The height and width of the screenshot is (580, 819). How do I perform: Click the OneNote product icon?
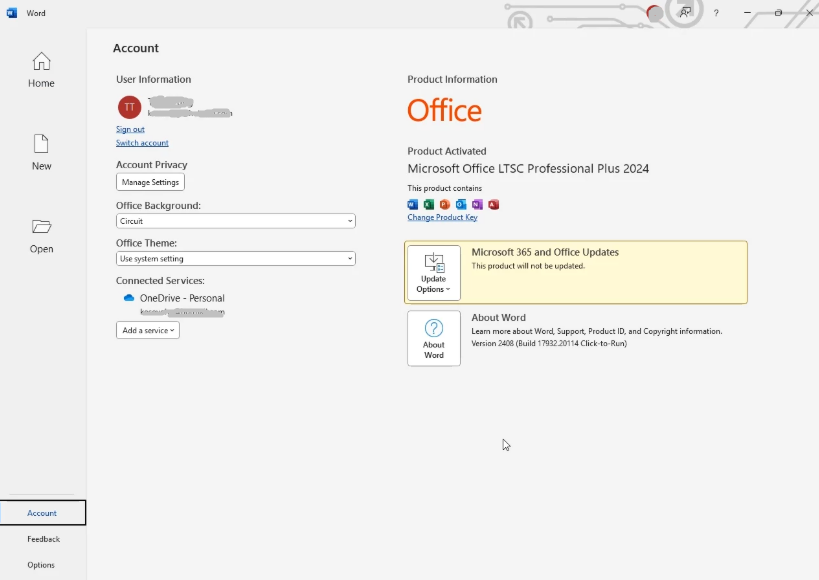(x=477, y=204)
